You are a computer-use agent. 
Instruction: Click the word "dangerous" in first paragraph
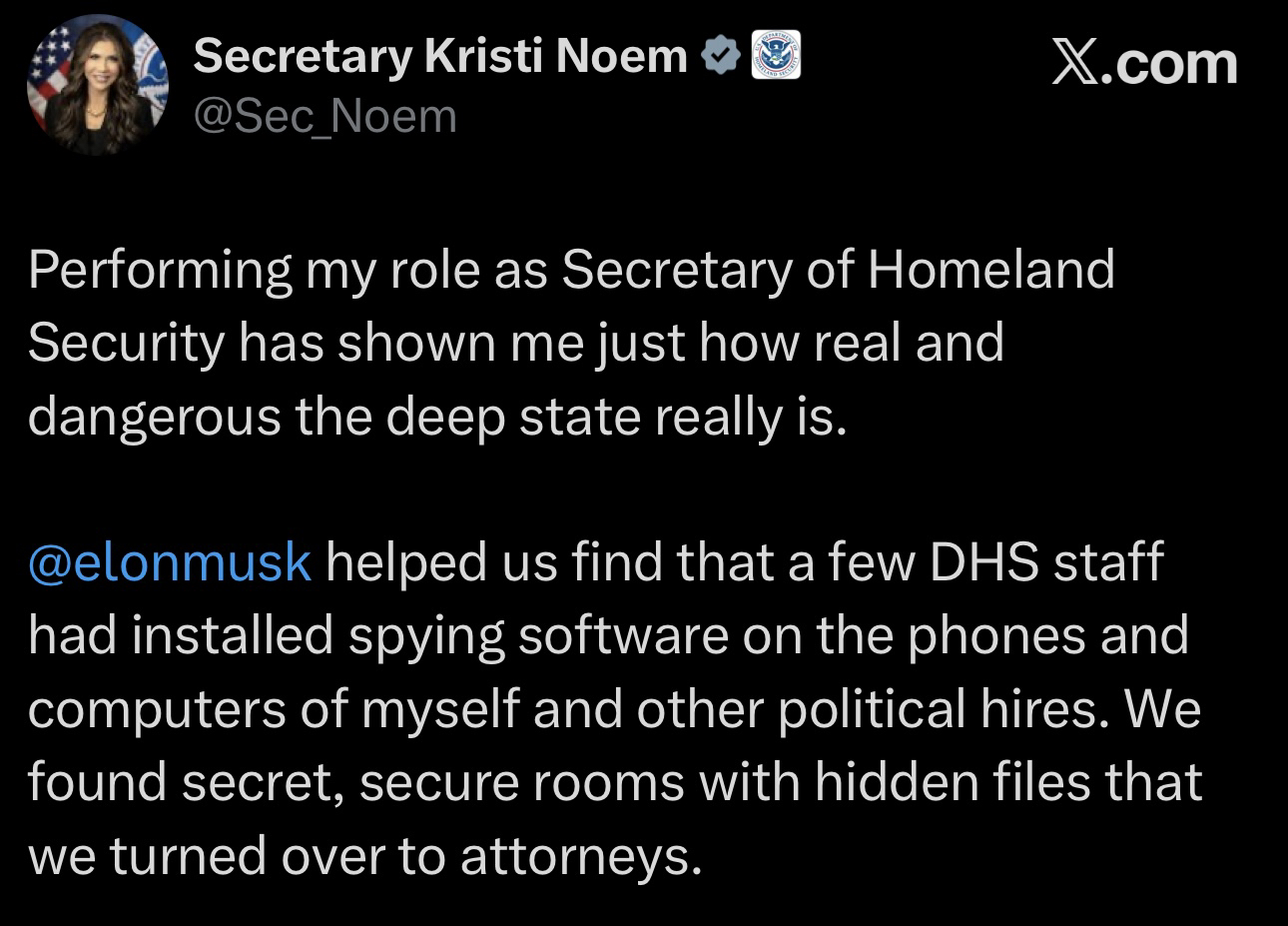tap(154, 417)
